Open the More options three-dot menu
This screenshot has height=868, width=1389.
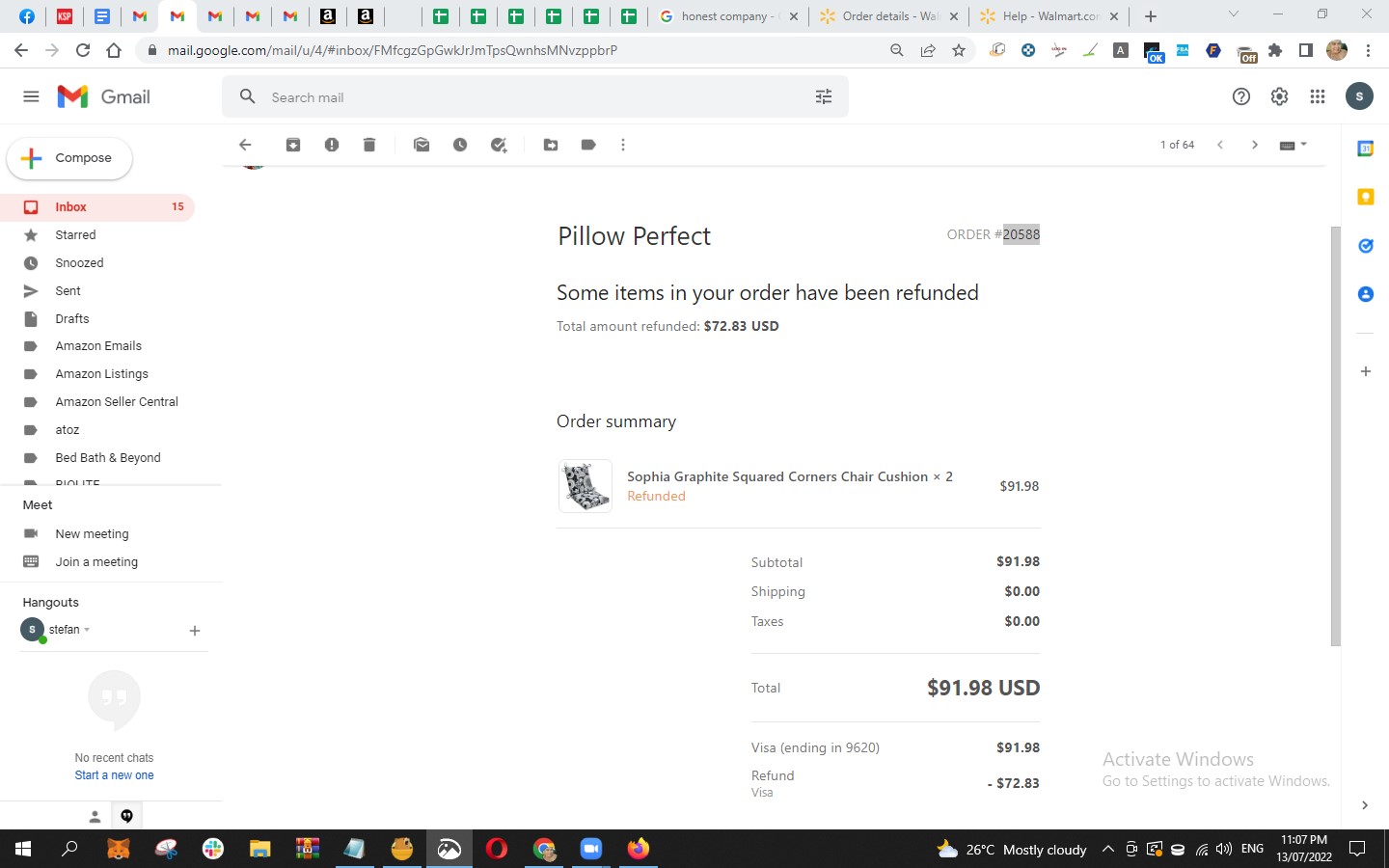pyautogui.click(x=623, y=145)
